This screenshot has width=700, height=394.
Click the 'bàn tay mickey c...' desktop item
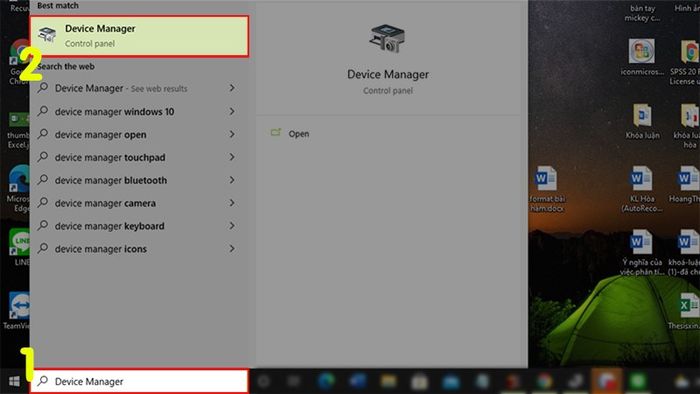(x=642, y=13)
